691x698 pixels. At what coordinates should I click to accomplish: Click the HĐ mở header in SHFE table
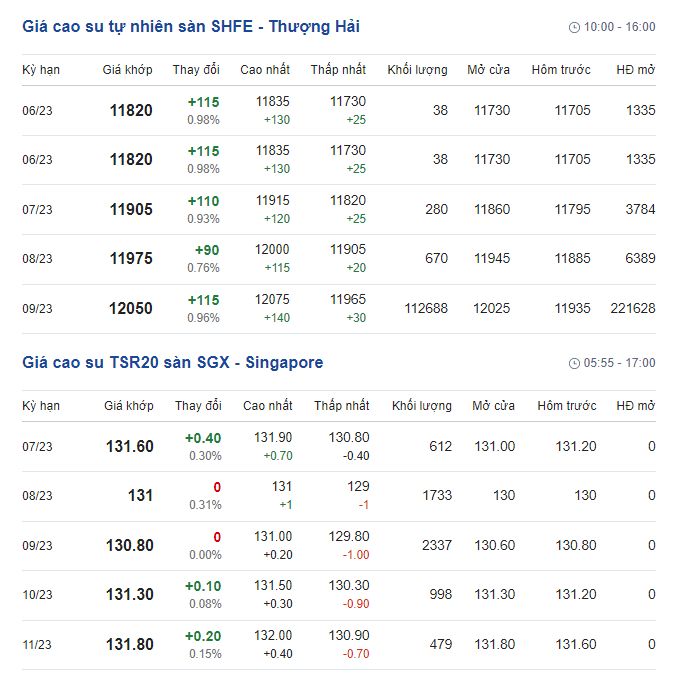pos(635,70)
